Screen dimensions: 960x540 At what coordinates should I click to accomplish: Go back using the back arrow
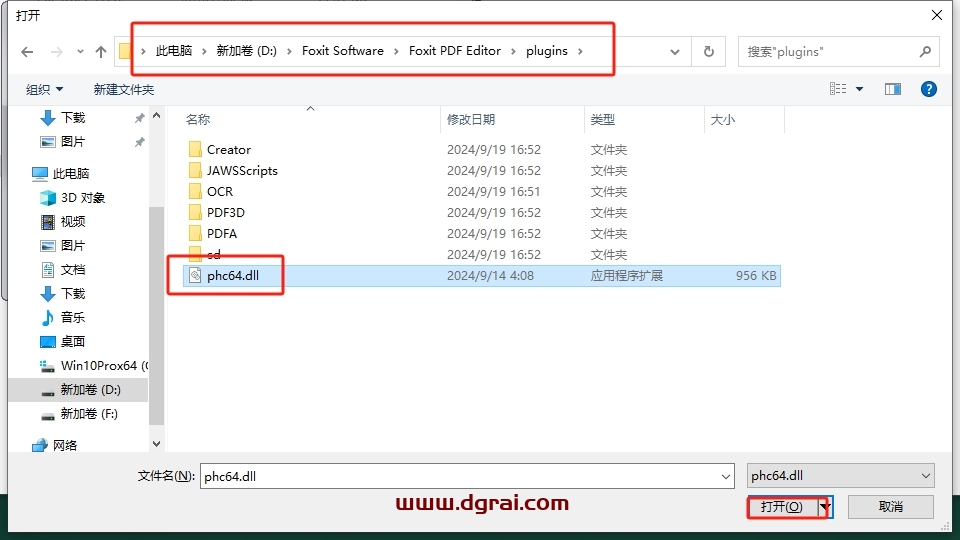27,52
